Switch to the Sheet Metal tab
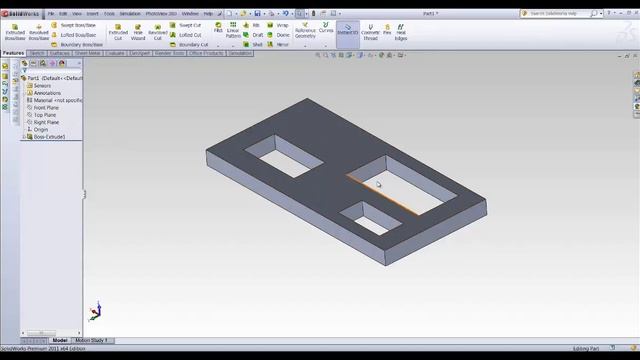Screen dimensions: 640x360 coord(87,53)
